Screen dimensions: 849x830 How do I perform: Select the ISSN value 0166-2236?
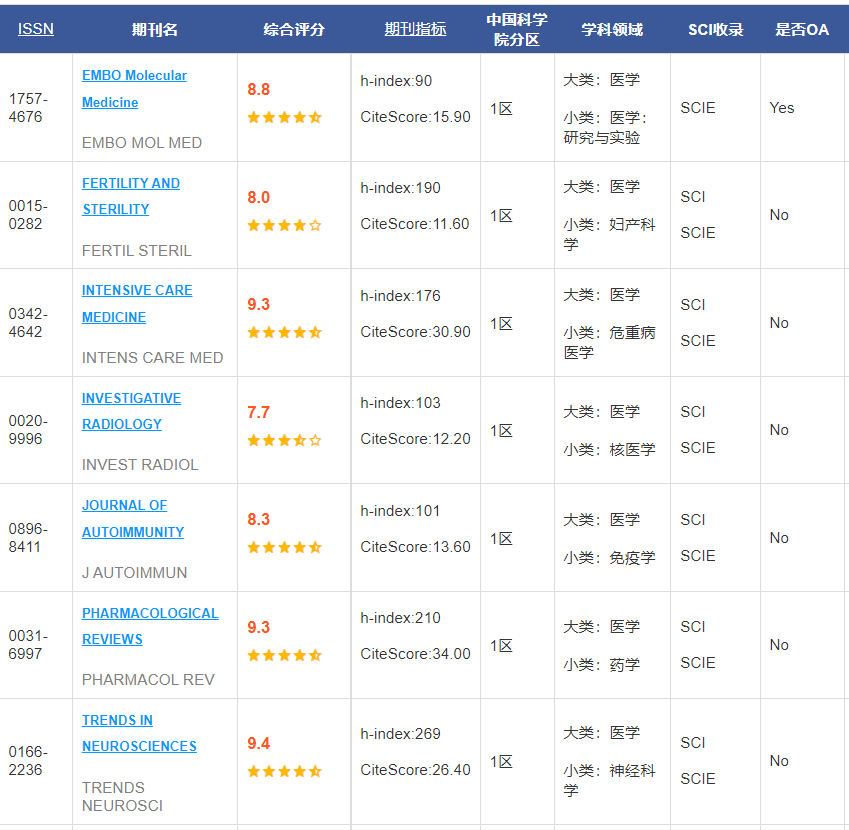pyautogui.click(x=28, y=761)
